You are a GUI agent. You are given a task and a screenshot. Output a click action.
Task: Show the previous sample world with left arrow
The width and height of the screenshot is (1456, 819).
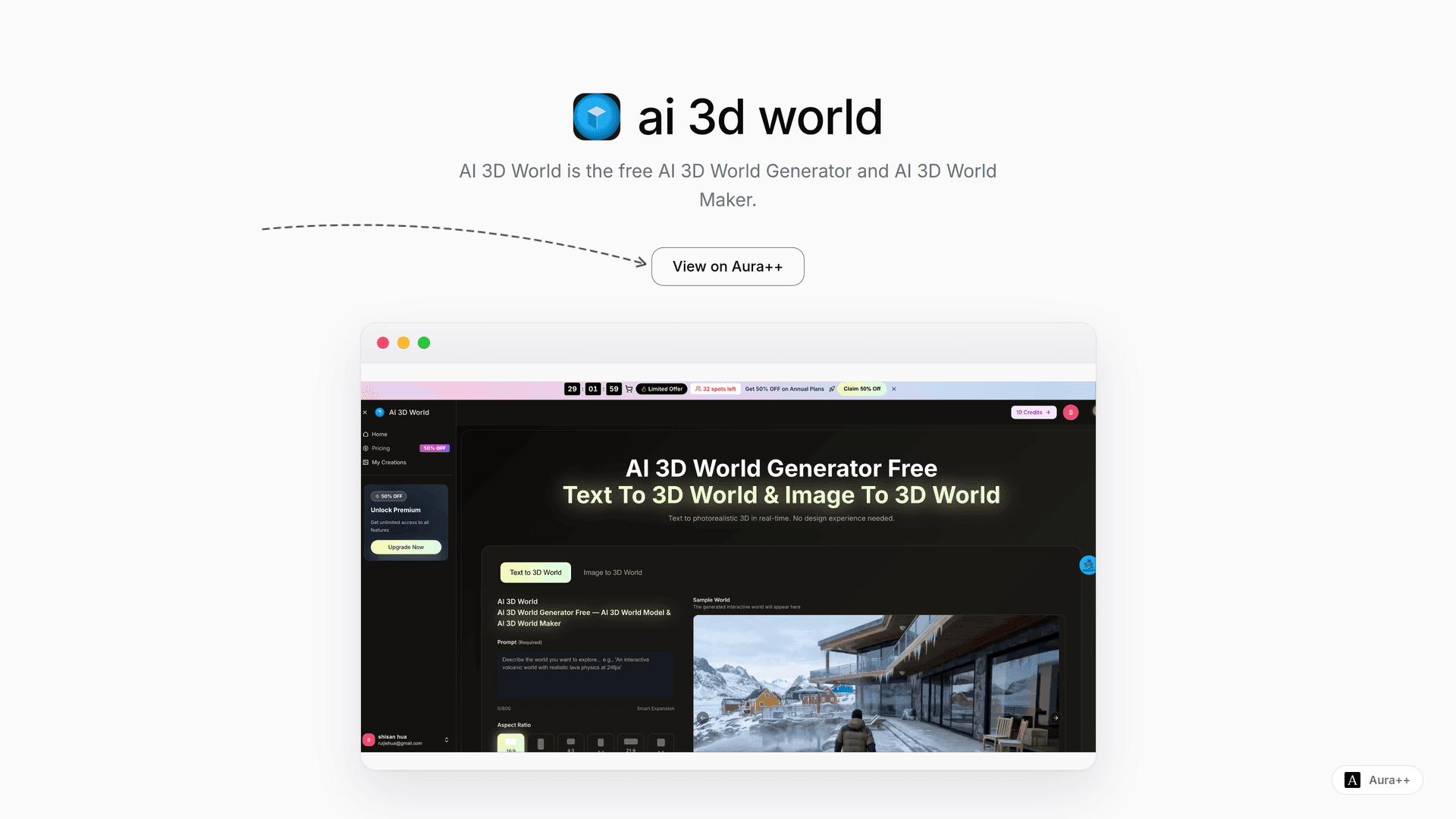pyautogui.click(x=703, y=717)
